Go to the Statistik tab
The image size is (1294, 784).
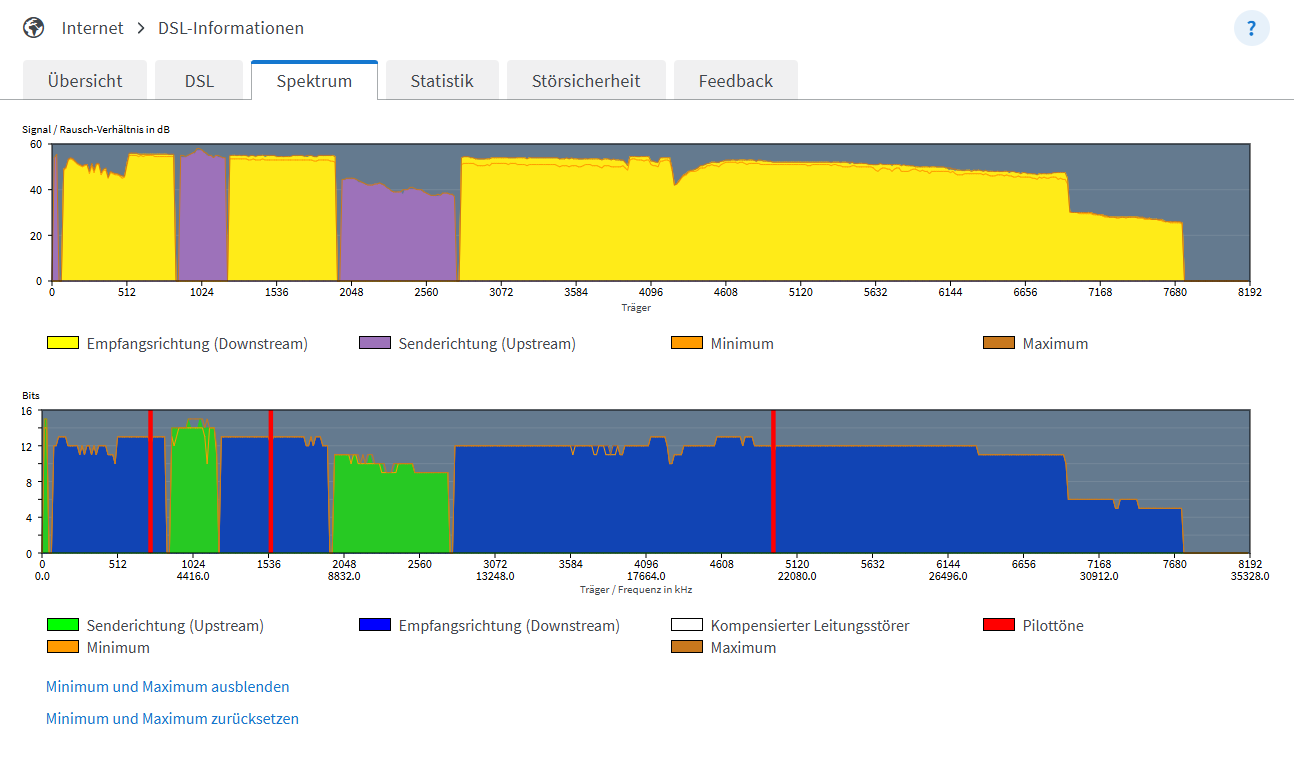[x=442, y=81]
